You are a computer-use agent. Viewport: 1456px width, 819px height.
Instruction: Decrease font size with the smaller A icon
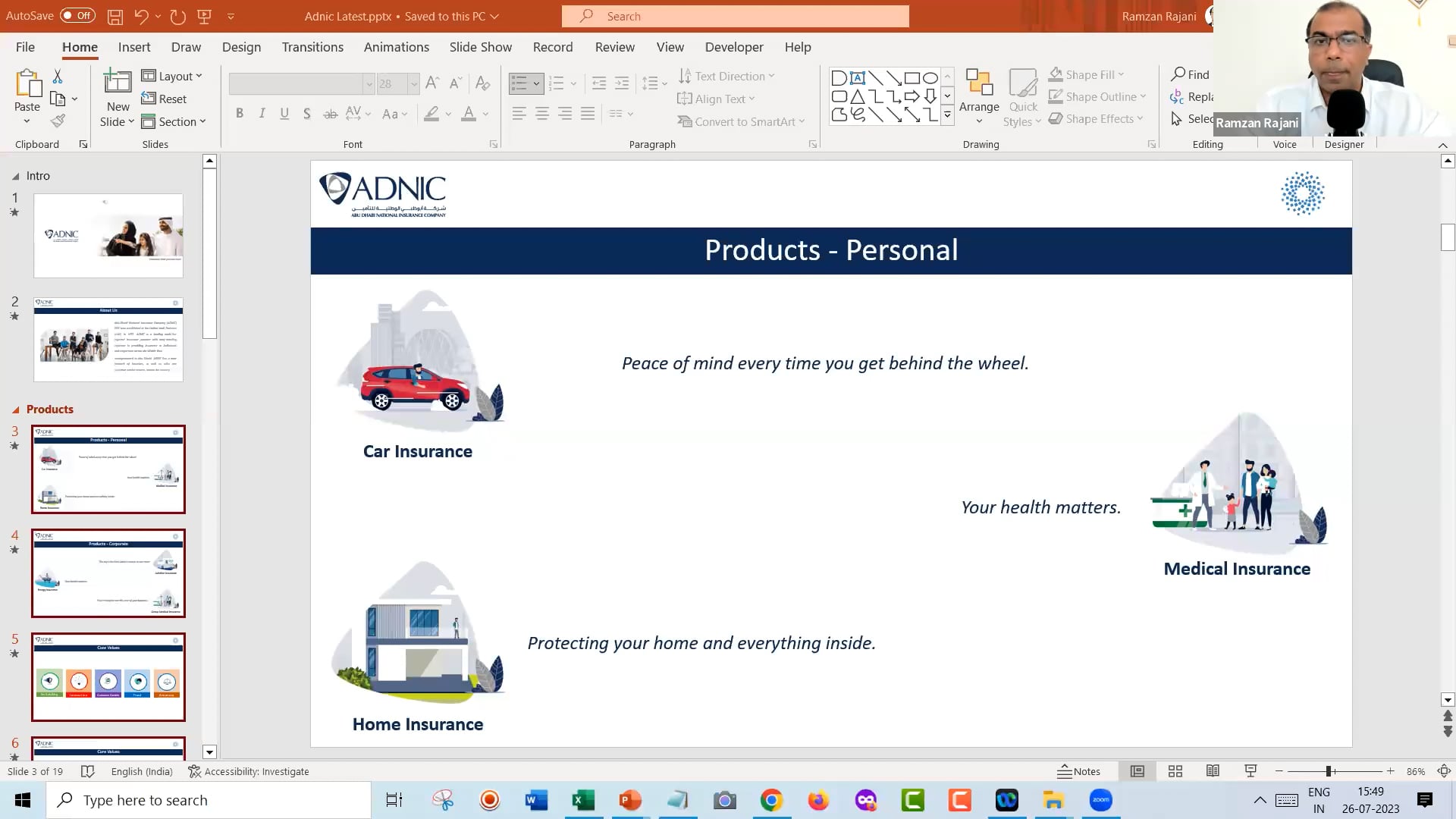(455, 83)
